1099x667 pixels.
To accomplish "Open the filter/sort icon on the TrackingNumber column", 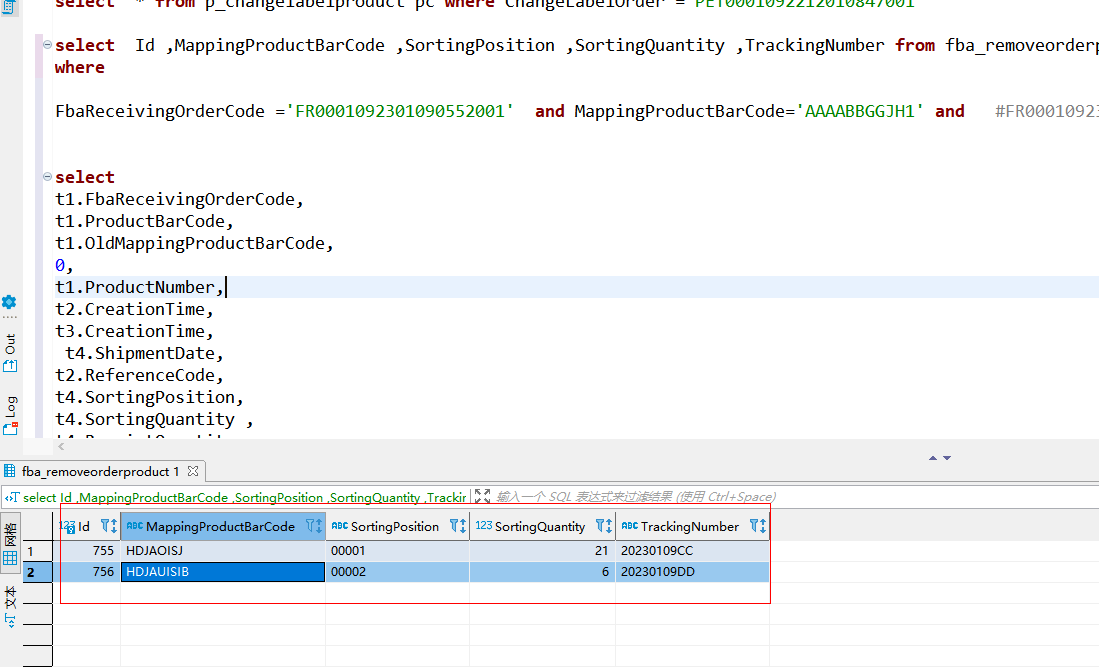I will (x=758, y=526).
